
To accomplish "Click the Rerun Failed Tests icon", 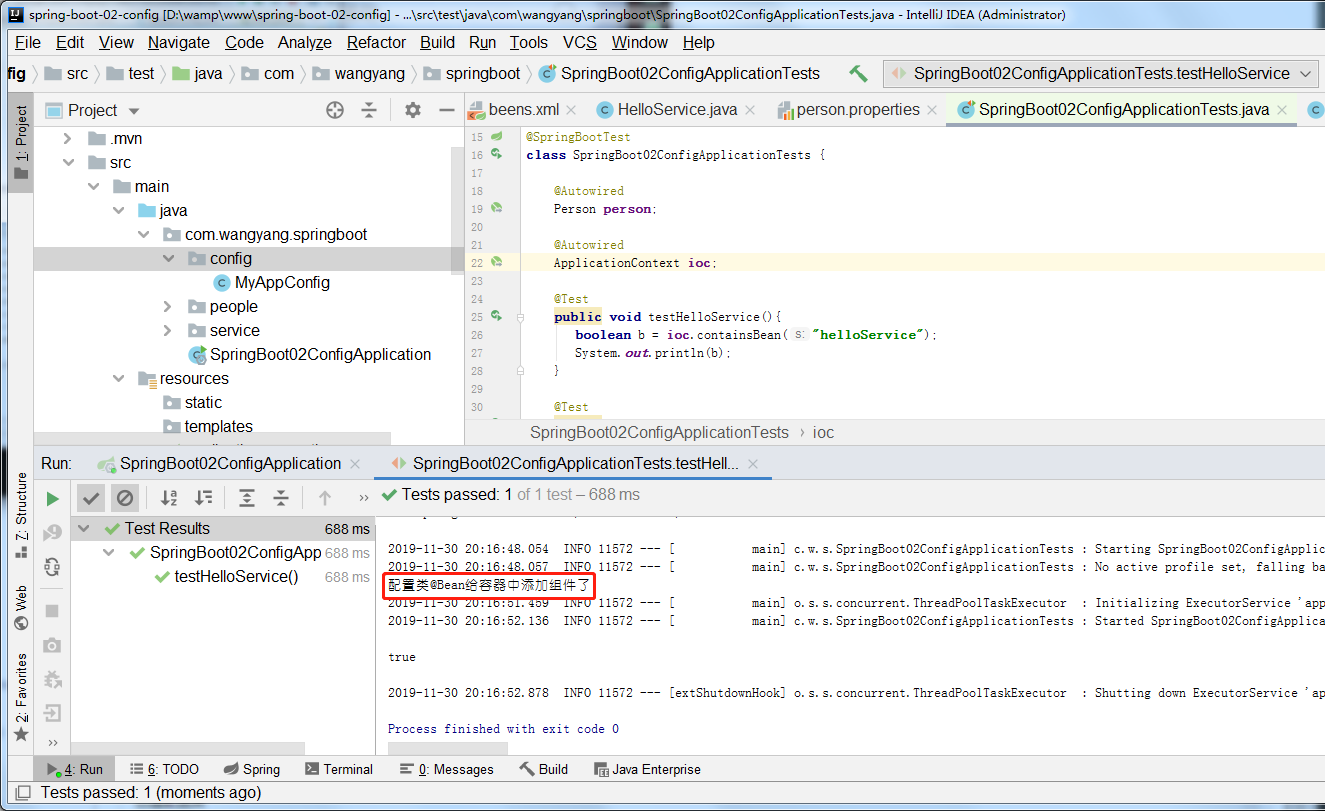I will 52,532.
